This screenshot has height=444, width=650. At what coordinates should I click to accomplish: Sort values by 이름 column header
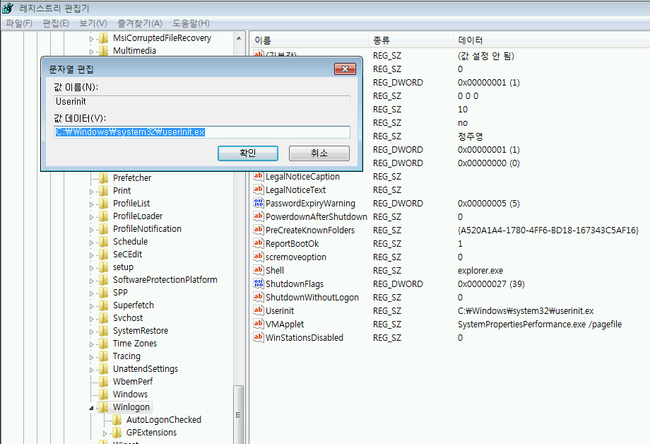pos(309,40)
